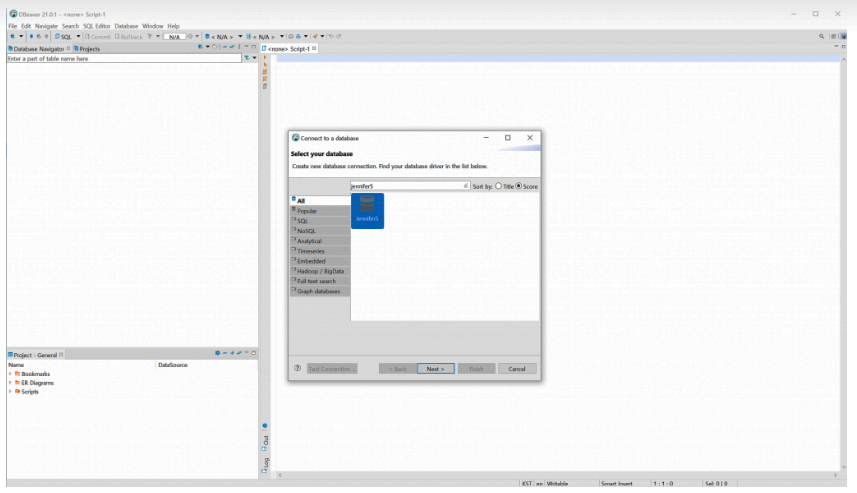
Task: Open the Search menu
Action: [71, 26]
